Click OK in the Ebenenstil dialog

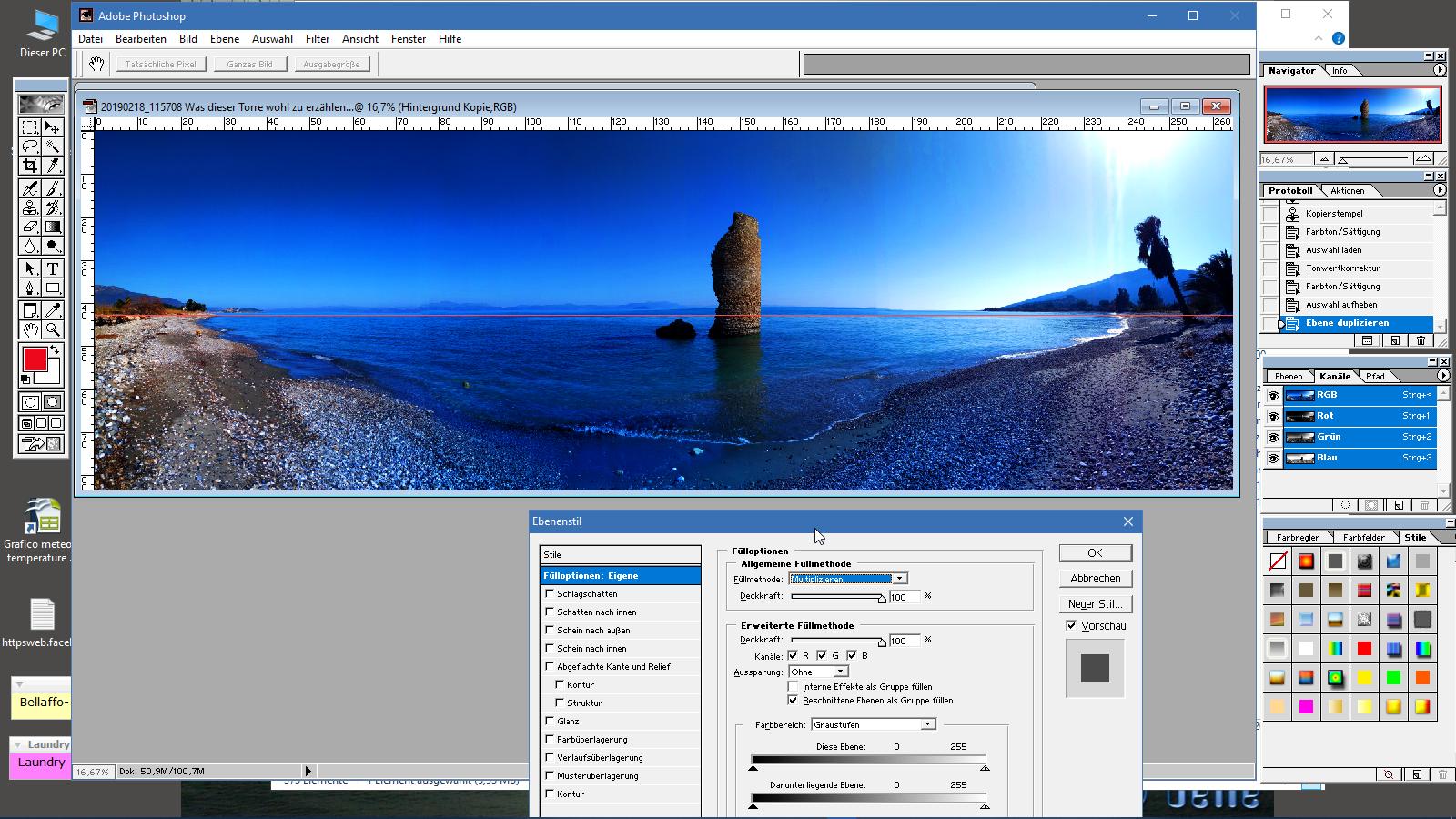point(1095,553)
